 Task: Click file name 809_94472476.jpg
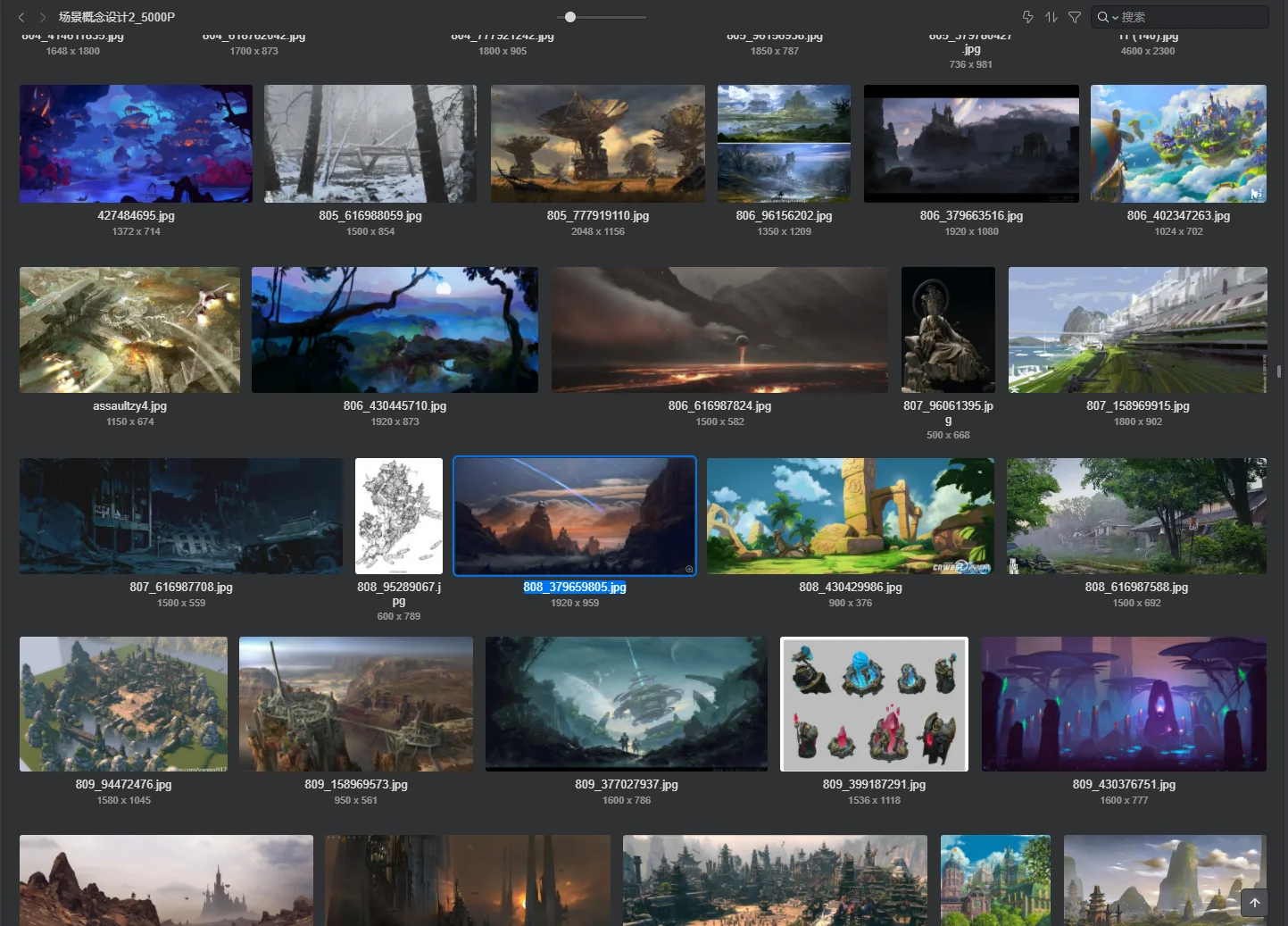[123, 784]
